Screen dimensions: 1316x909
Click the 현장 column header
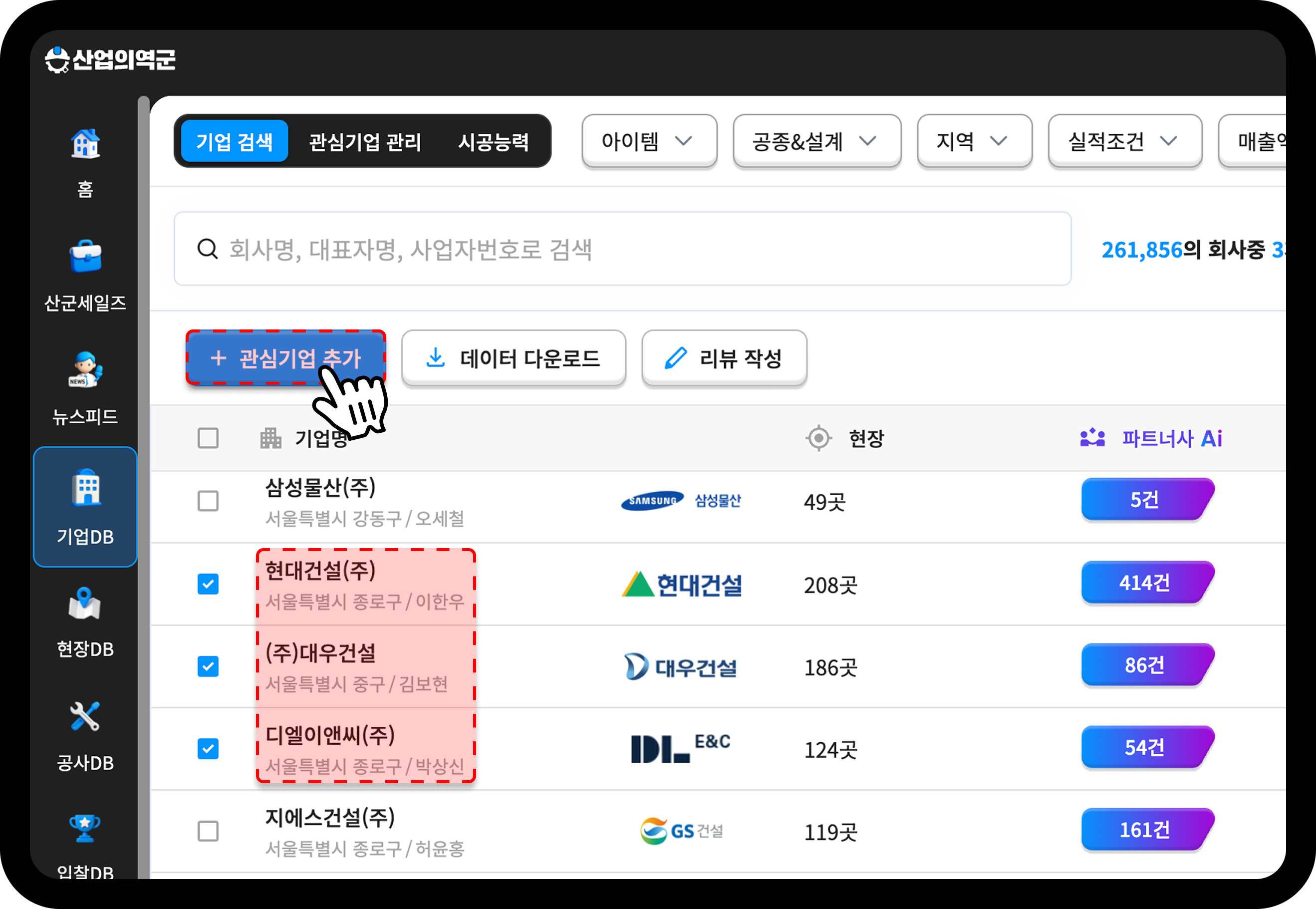point(845,438)
